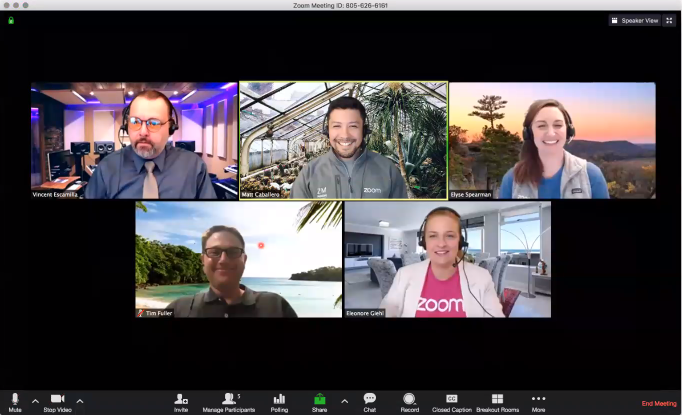Switch to Speaker View
682x415 pixels.
(x=635, y=20)
